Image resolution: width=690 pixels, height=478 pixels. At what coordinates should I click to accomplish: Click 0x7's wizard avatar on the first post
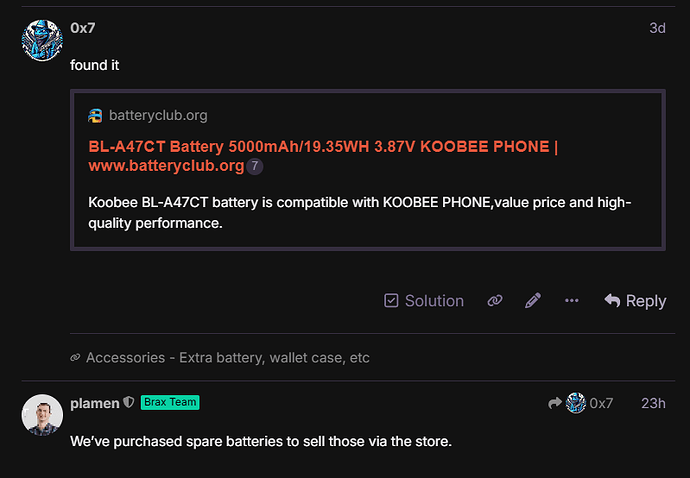(42, 40)
